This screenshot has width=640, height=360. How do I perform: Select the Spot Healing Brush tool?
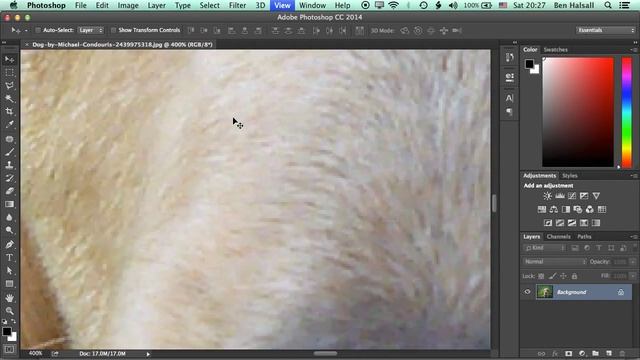click(x=9, y=139)
